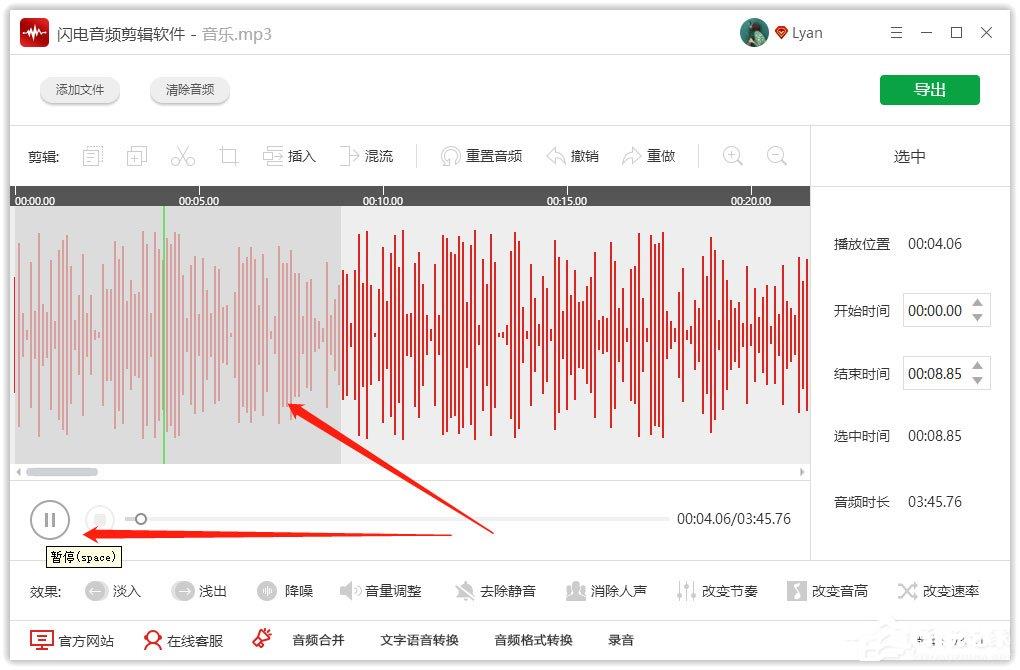Open the 音频合并 audio merge tab
This screenshot has width=1020, height=670.
(x=318, y=640)
